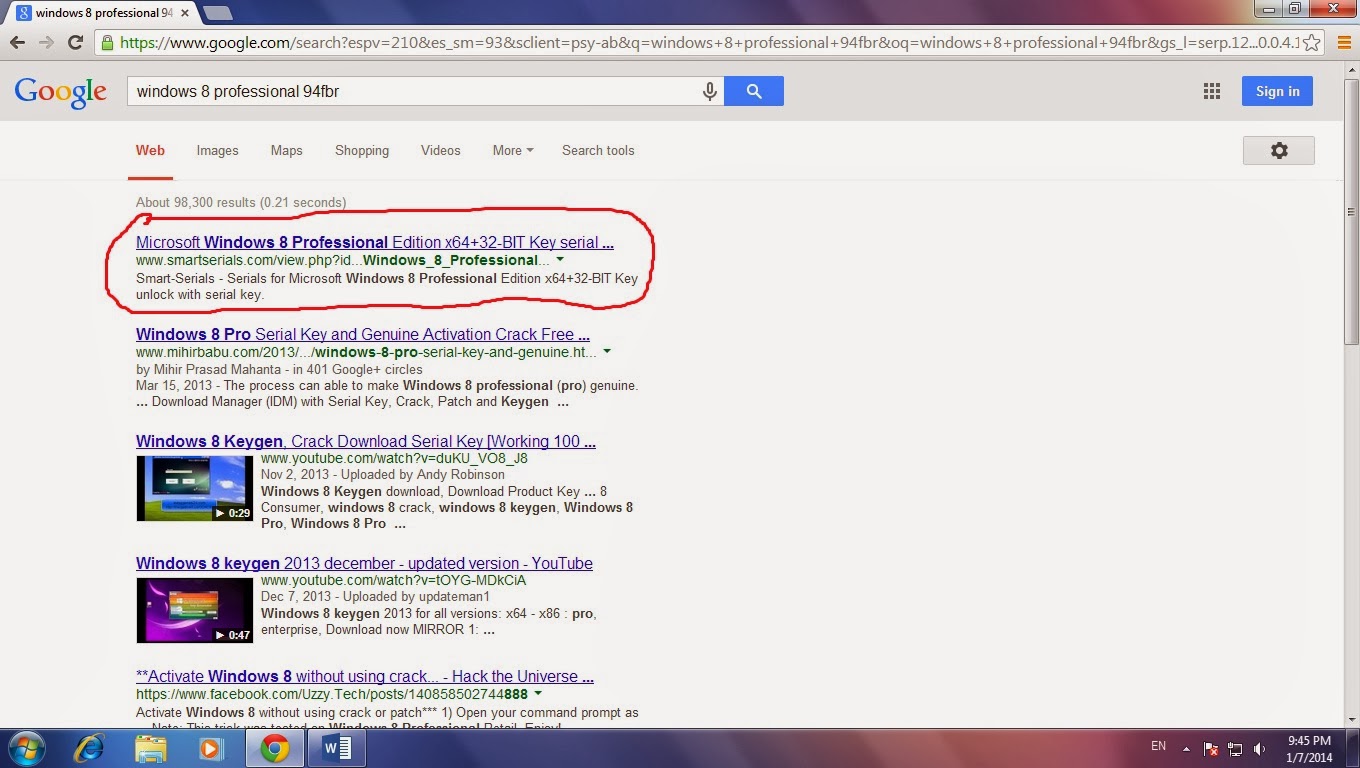Open 'Windows 8 Pro Serial Key and Genuine' link
This screenshot has height=768, width=1360.
[x=363, y=334]
